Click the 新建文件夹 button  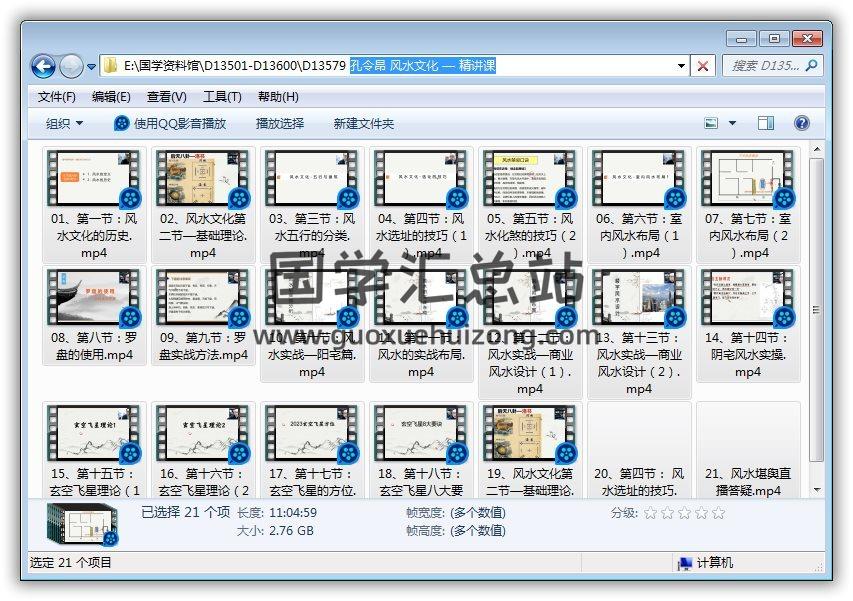pyautogui.click(x=363, y=123)
